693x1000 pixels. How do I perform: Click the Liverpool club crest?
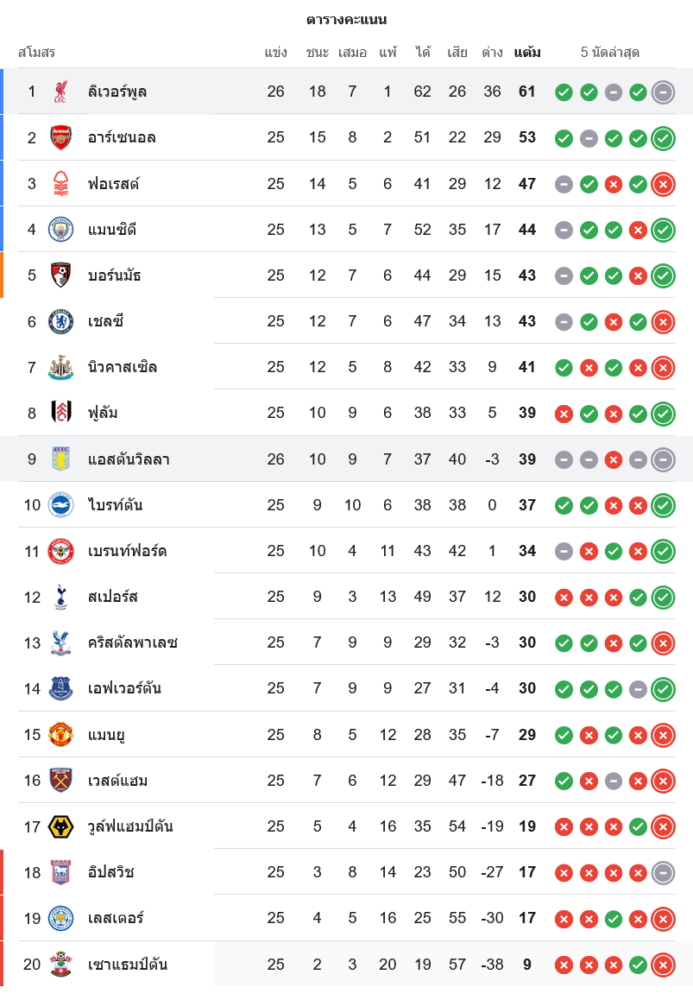pyautogui.click(x=61, y=92)
